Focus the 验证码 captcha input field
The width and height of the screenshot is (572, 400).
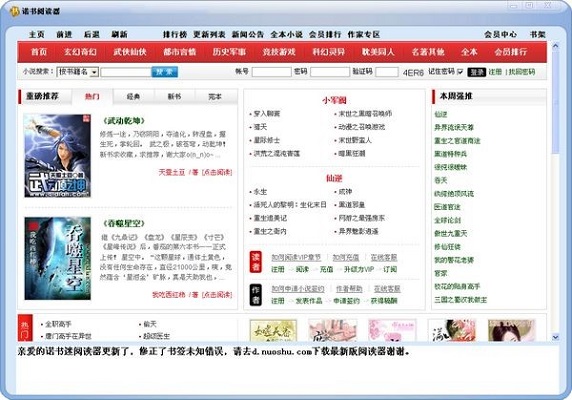tap(387, 72)
